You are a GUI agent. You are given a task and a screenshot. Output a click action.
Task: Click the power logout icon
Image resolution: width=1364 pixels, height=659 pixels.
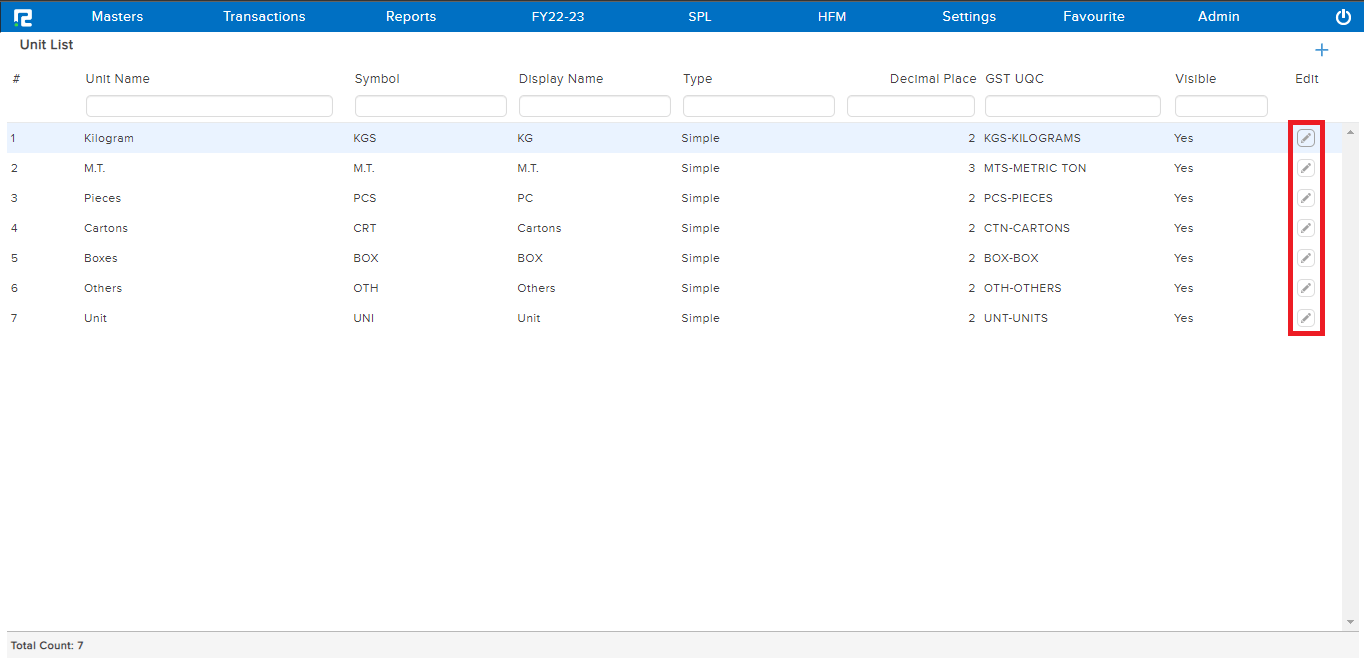1343,17
